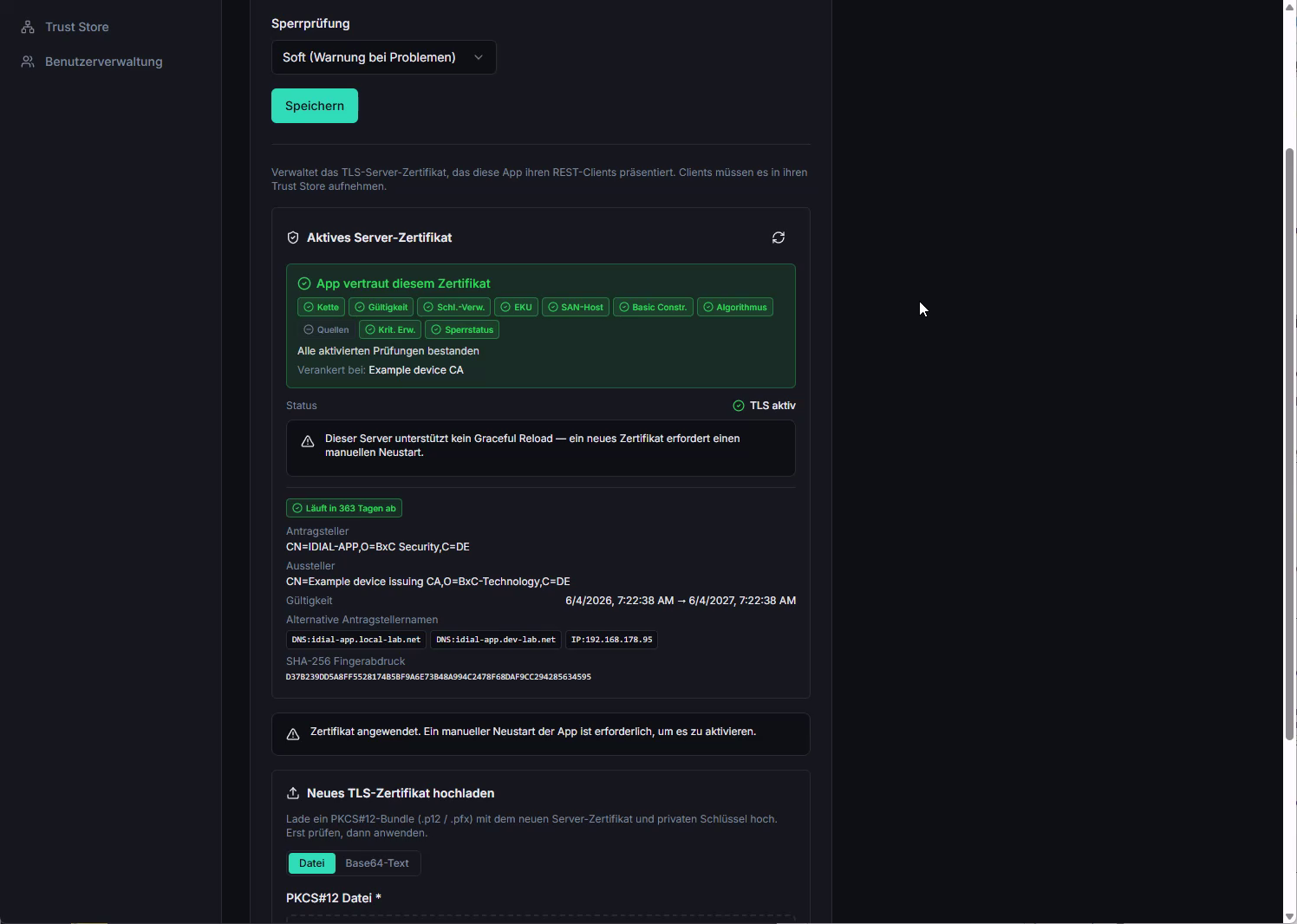Click the Gültigkeit check badge
Viewport: 1297px width, 924px height.
pyautogui.click(x=381, y=307)
